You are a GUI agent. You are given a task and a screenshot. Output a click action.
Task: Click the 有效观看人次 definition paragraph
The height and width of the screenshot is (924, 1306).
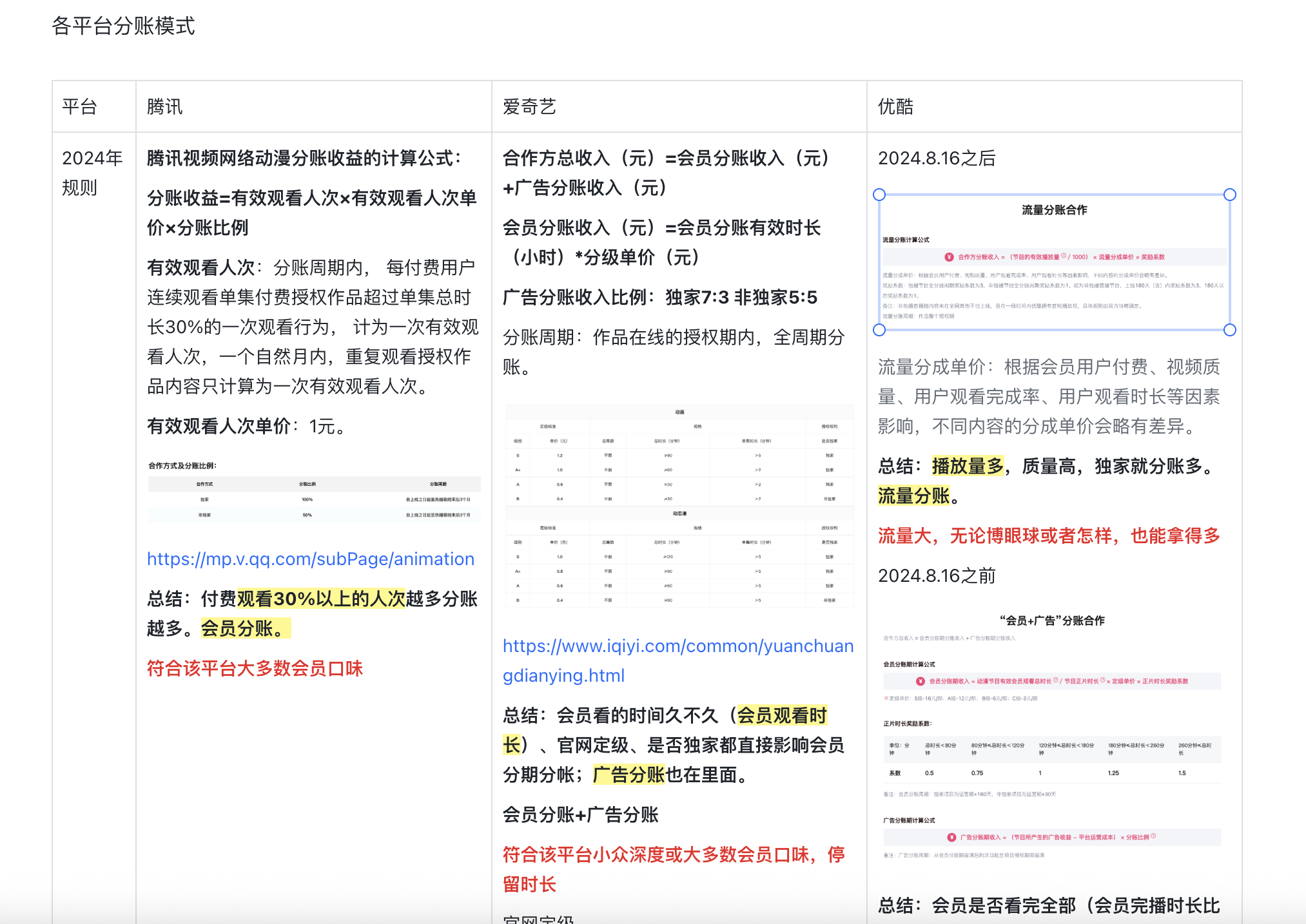click(x=313, y=327)
